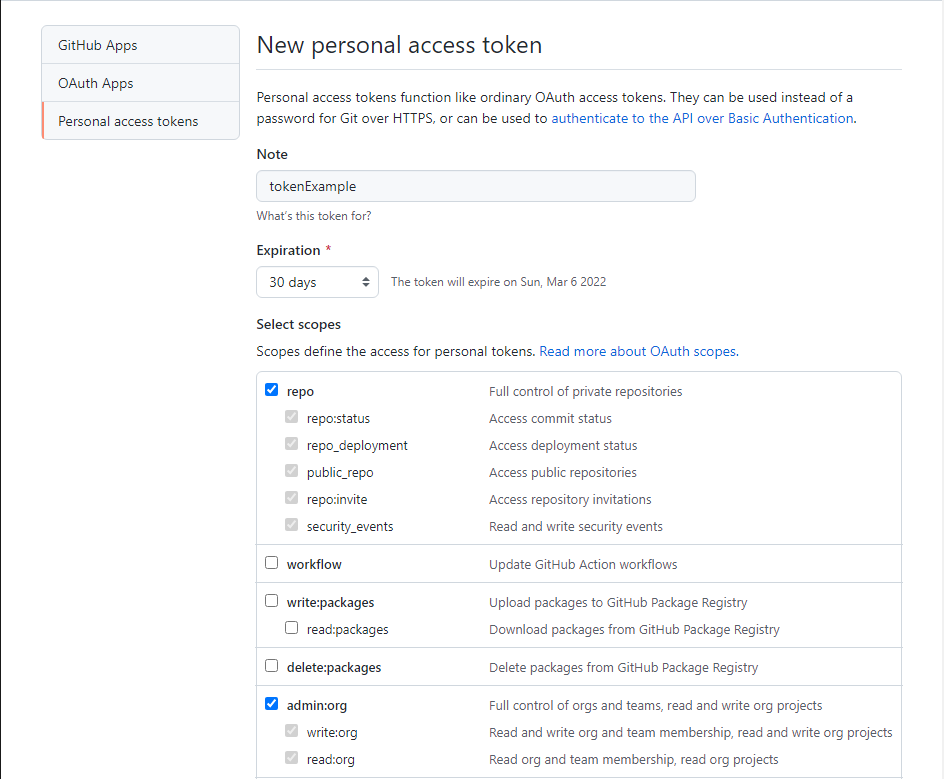Enable the read:packages scope checkbox
Viewport: 944px width, 779px height.
pyautogui.click(x=291, y=628)
